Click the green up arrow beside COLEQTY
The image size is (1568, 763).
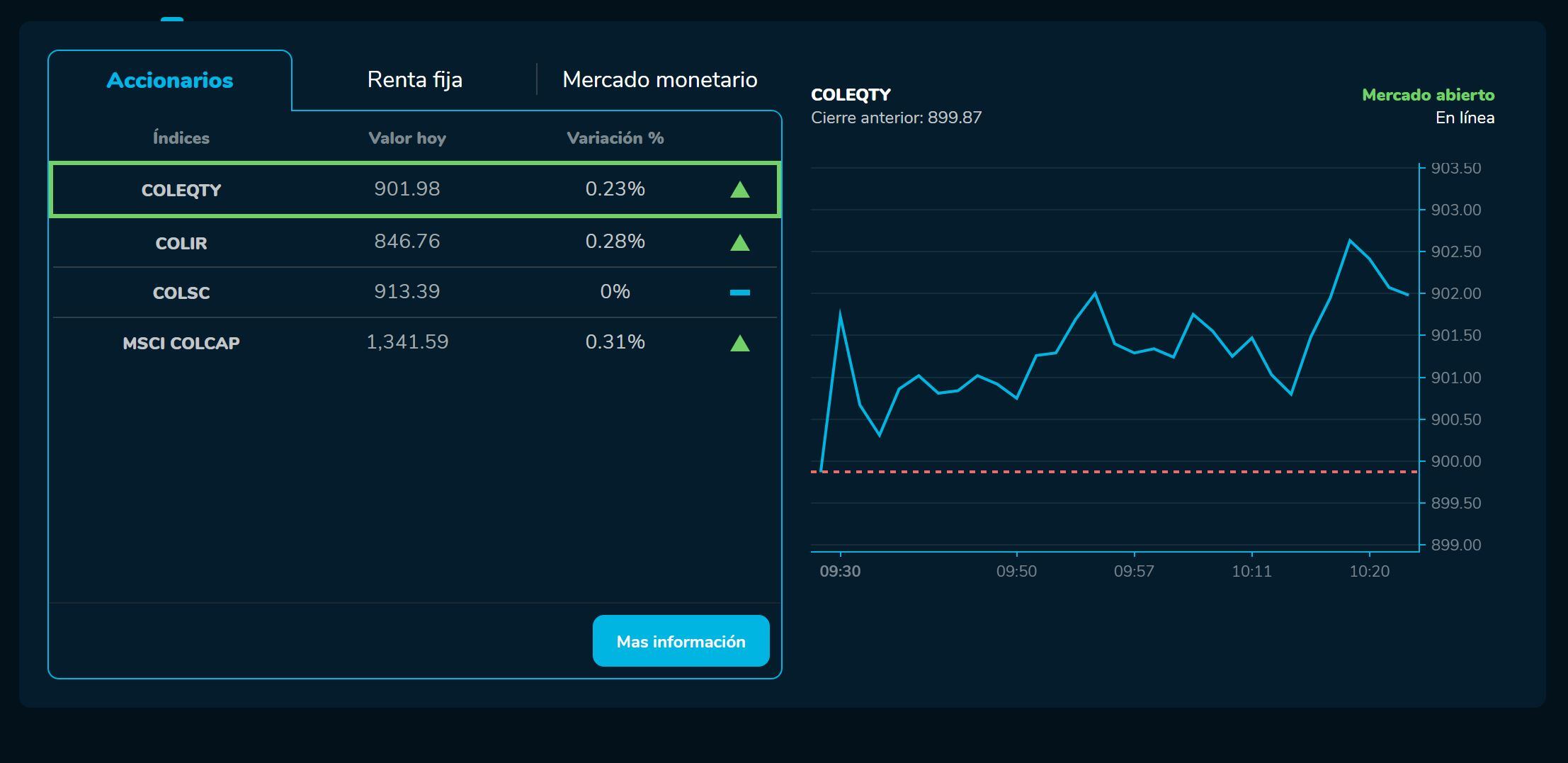[x=739, y=189]
